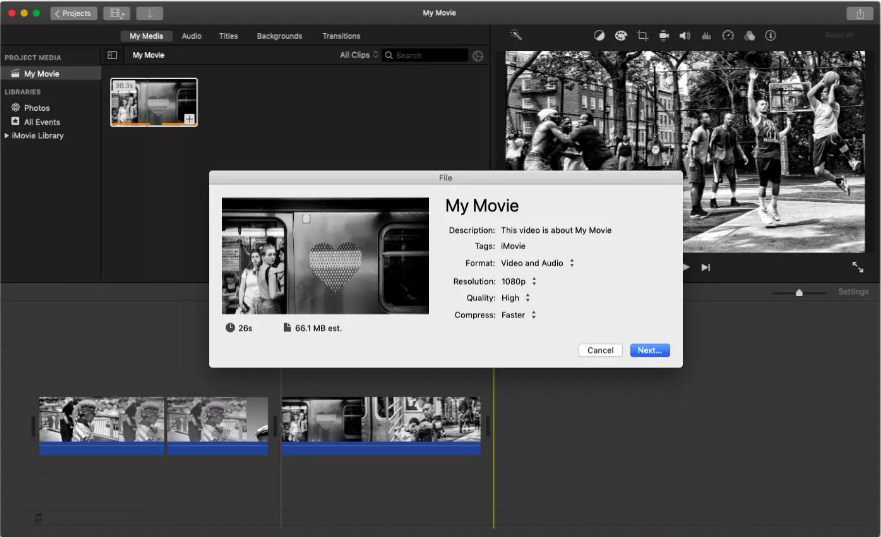The height and width of the screenshot is (537, 881).
Task: Open the Quality High dropdown
Action: pos(516,298)
